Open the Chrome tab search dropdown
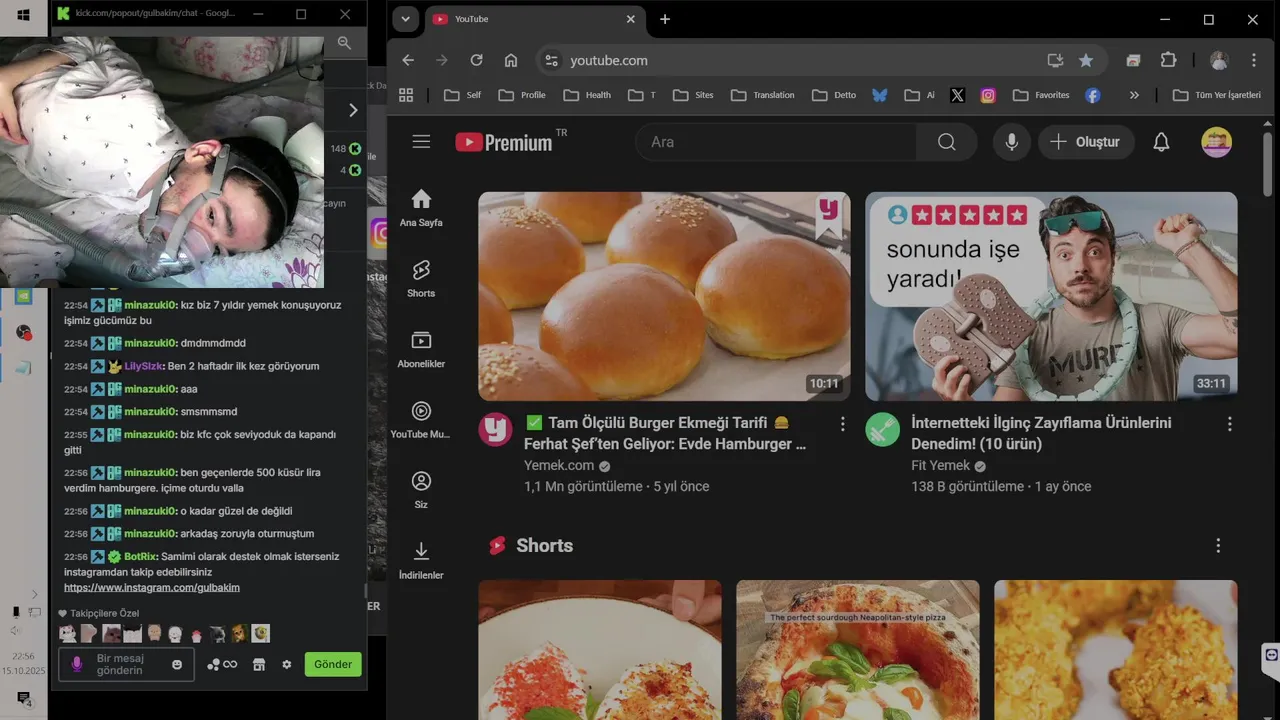Image resolution: width=1280 pixels, height=720 pixels. click(x=405, y=19)
